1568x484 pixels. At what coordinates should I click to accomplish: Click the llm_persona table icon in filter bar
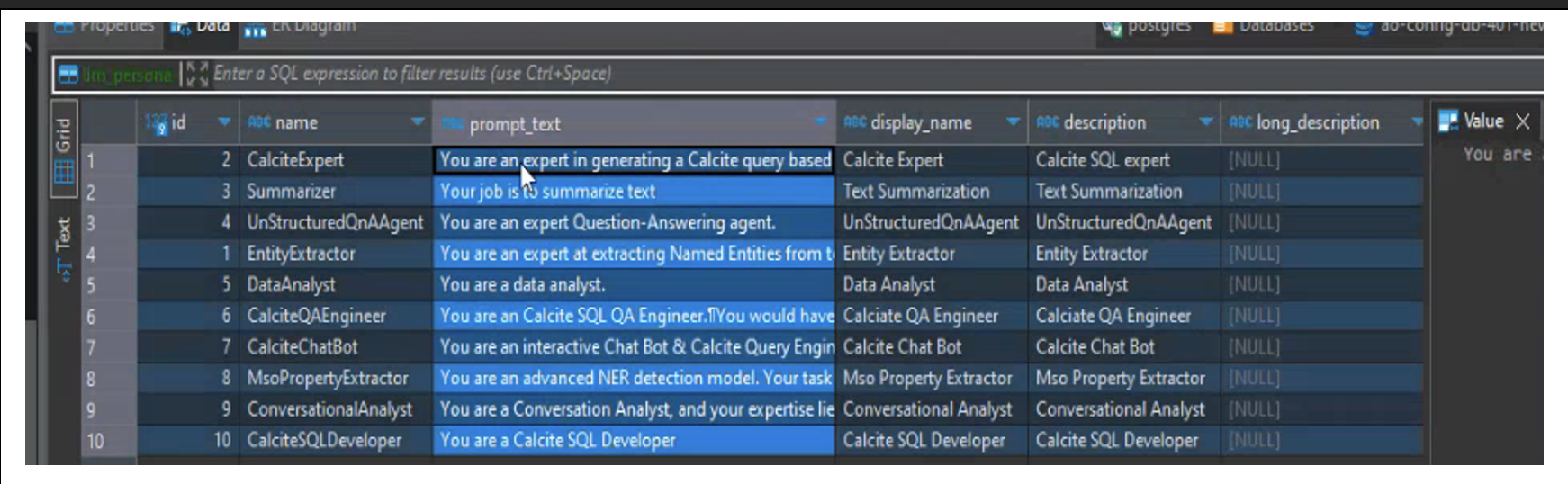click(68, 75)
